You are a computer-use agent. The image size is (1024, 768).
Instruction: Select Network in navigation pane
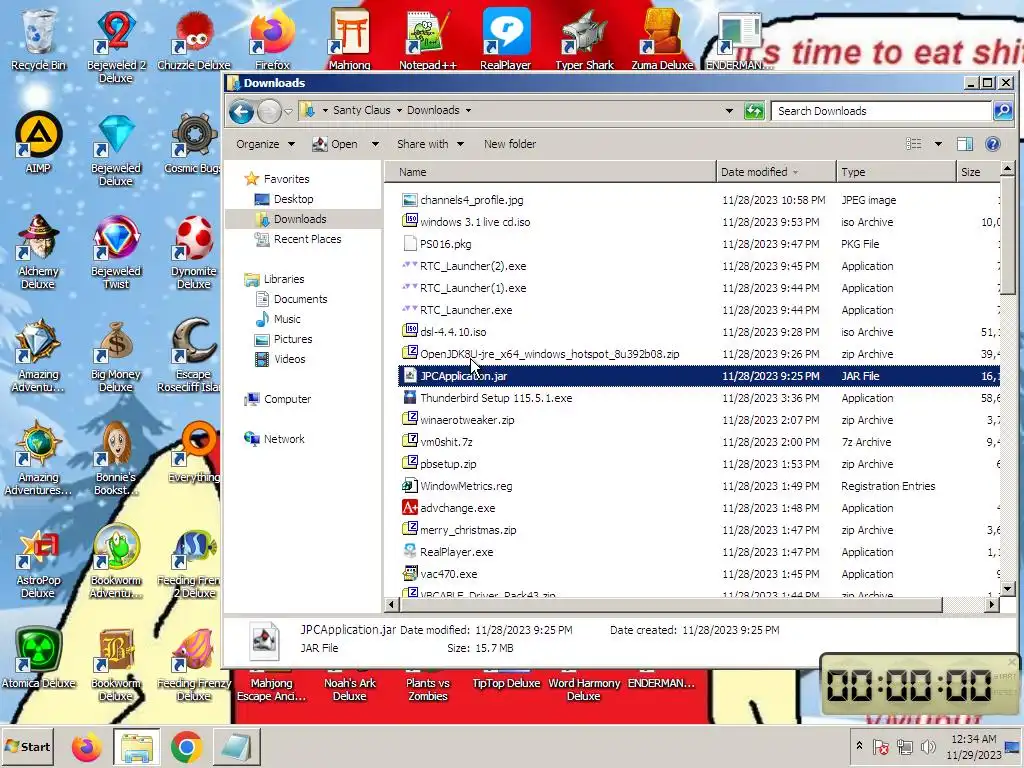point(283,439)
